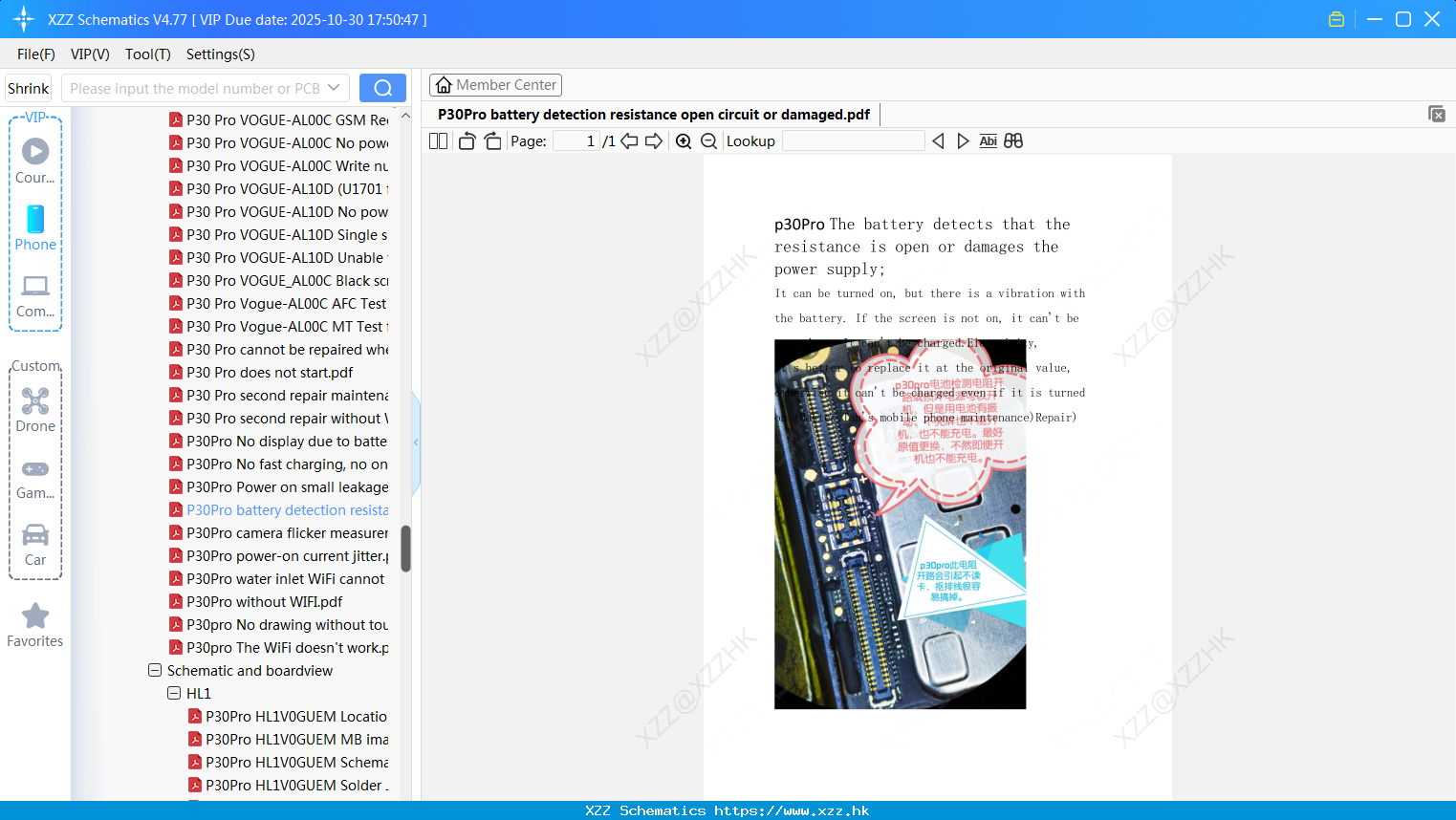Open P30 Pro second repair without file
This screenshot has height=820, width=1456.
tap(288, 419)
